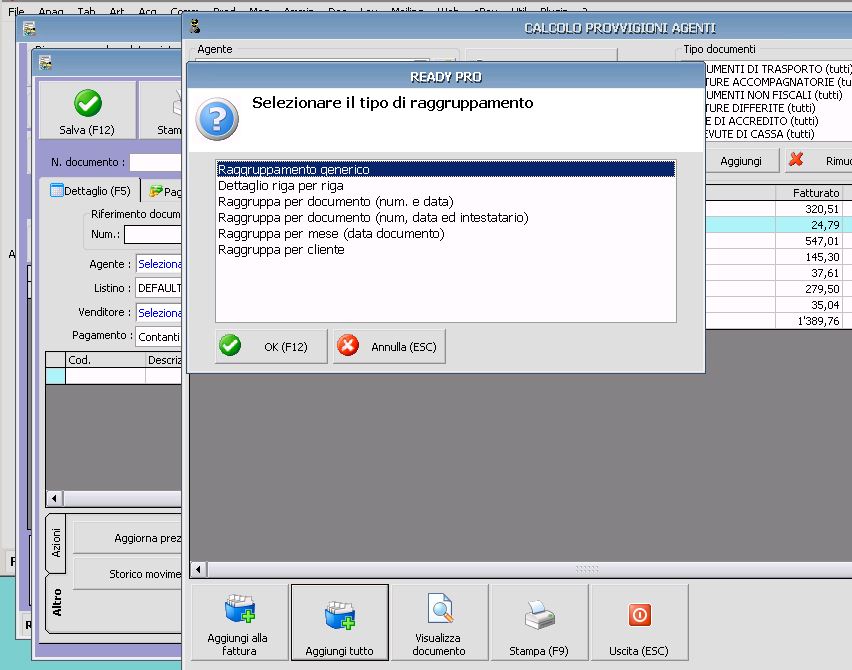
Task: Click the Cod. column header
Action: pyautogui.click(x=105, y=360)
